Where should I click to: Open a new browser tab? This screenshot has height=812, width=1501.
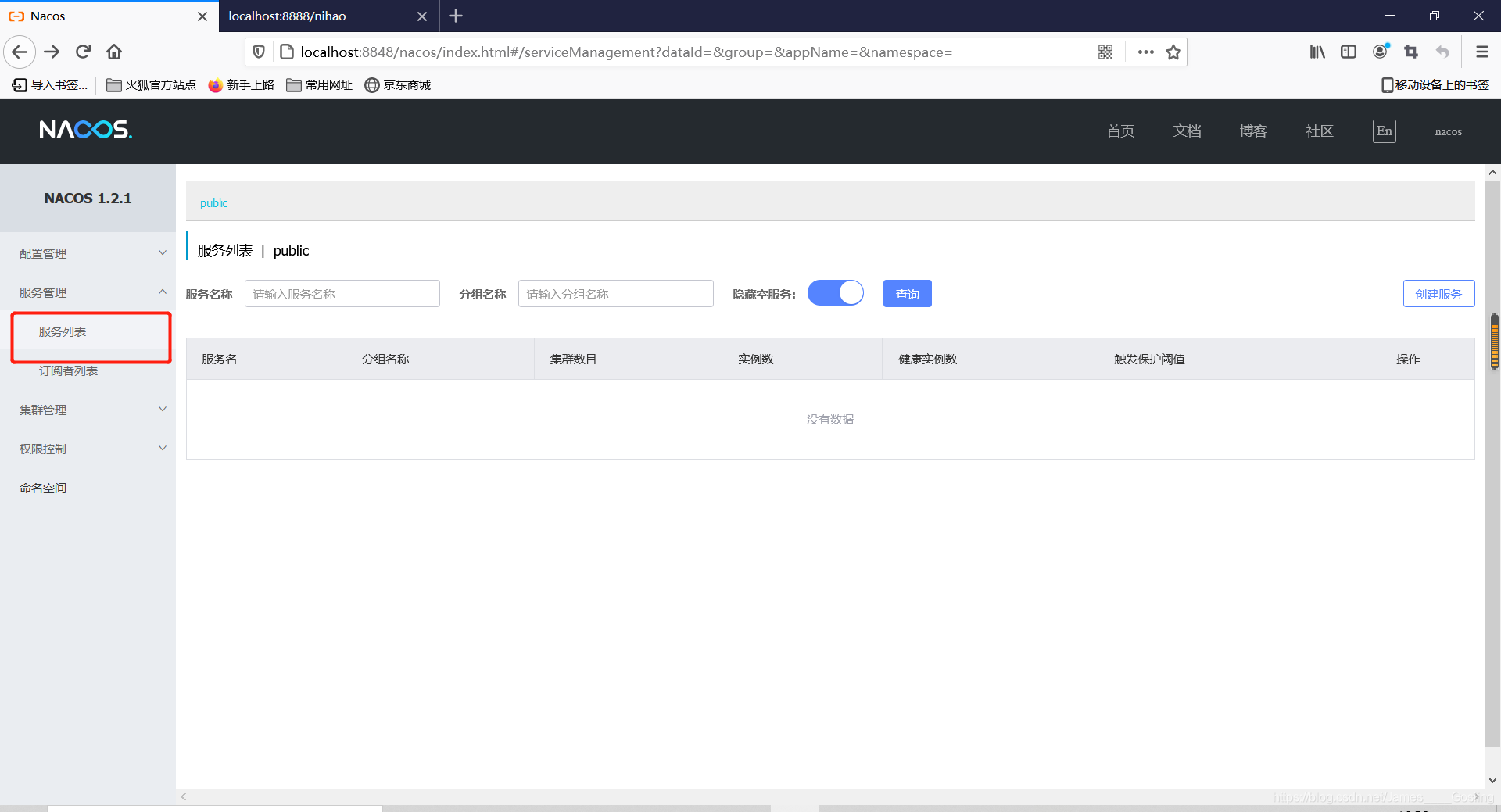[x=456, y=16]
